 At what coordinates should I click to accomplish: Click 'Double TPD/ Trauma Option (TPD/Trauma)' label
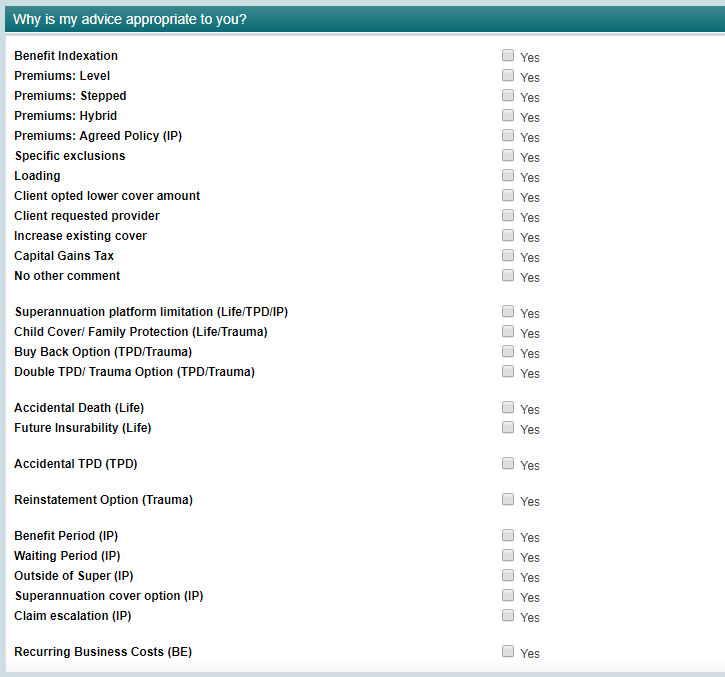pyautogui.click(x=135, y=372)
